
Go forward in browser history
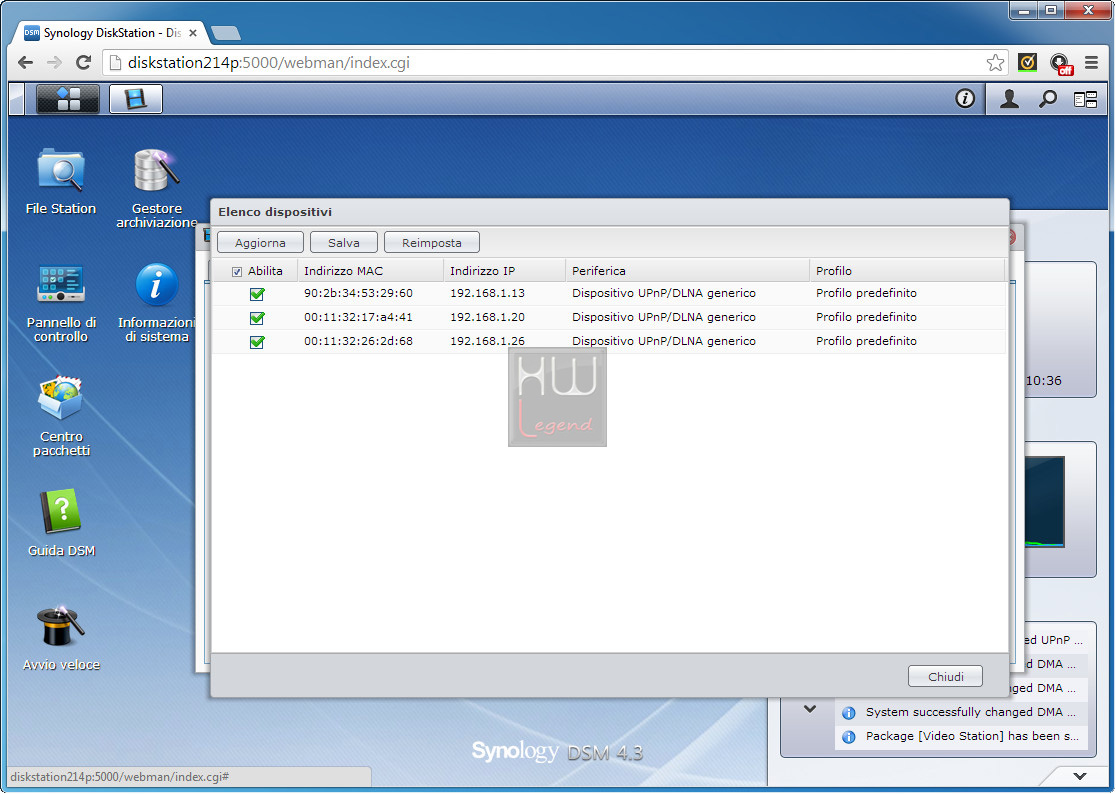(x=54, y=63)
